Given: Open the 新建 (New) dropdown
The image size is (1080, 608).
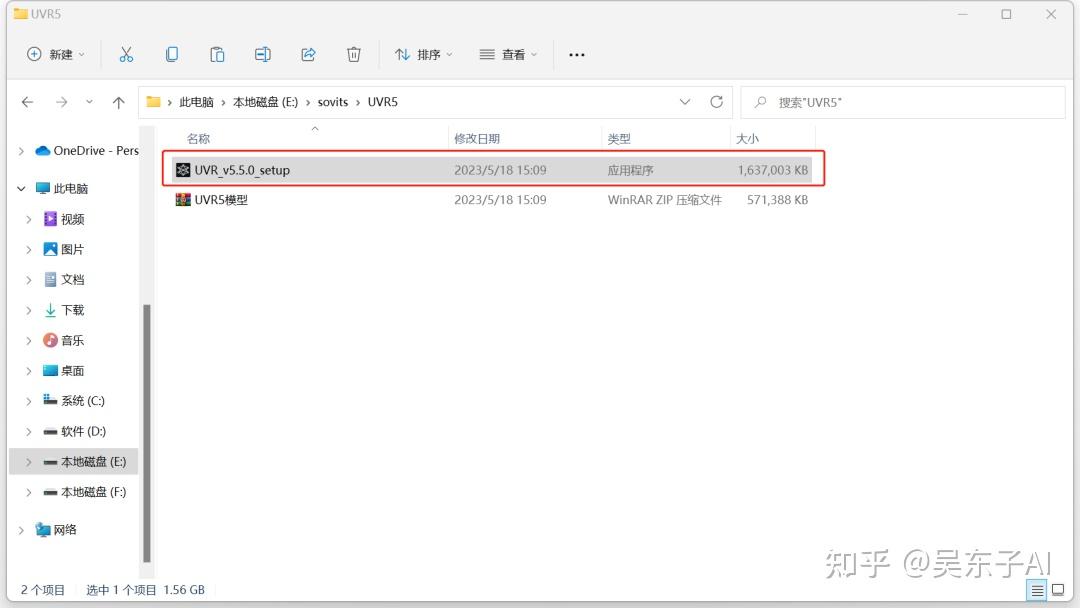Looking at the screenshot, I should (56, 54).
